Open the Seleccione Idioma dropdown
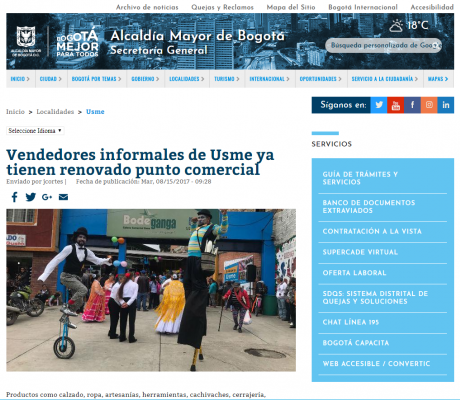Viewport: 460px width, 400px height. tap(35, 131)
